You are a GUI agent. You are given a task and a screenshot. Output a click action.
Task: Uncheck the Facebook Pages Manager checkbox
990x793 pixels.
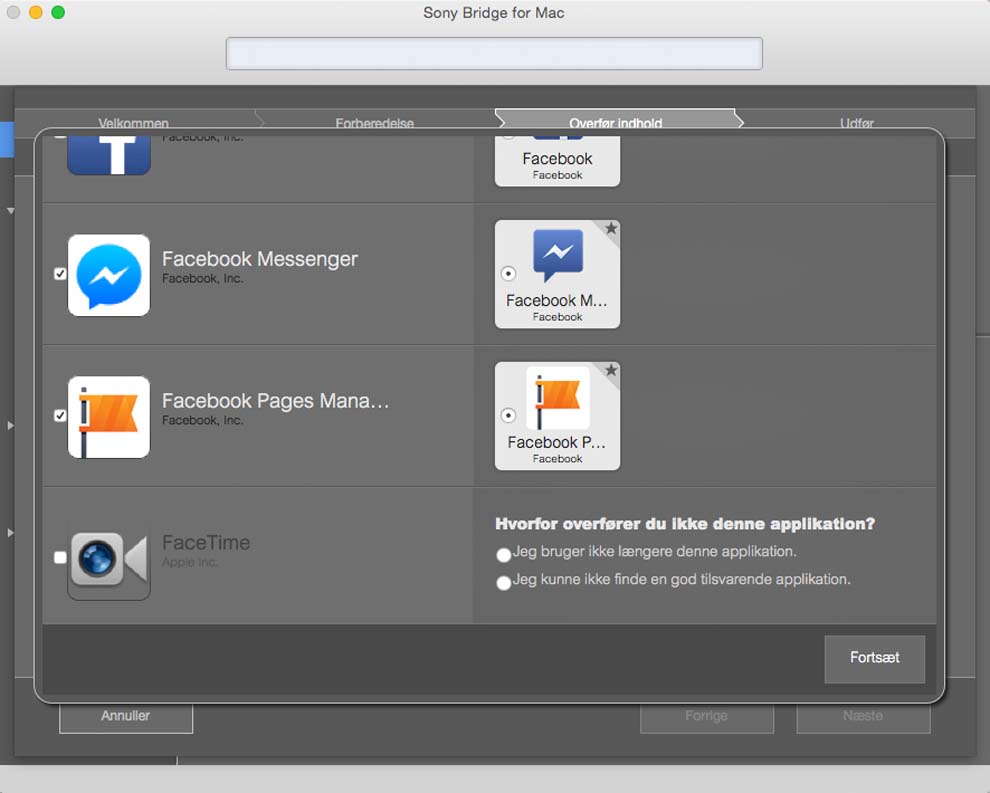[60, 415]
